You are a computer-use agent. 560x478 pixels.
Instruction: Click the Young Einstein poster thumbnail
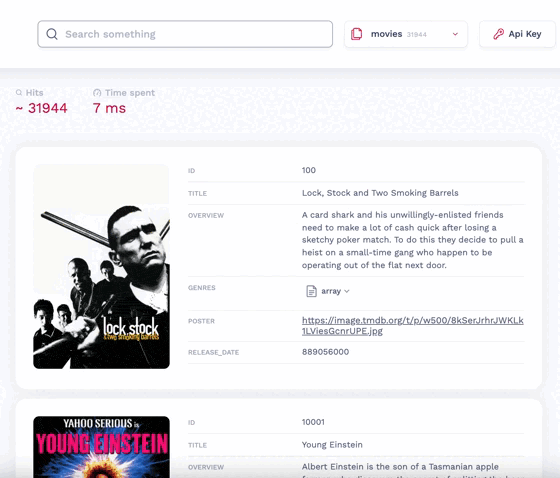[101, 447]
